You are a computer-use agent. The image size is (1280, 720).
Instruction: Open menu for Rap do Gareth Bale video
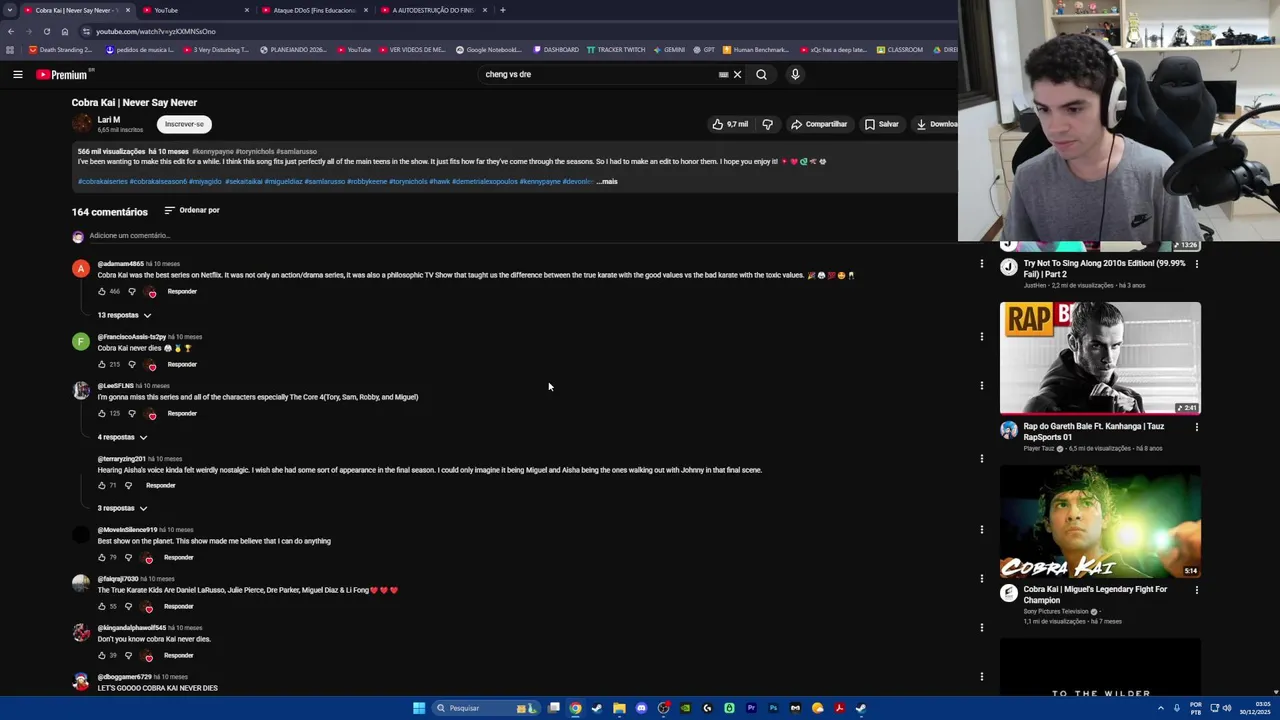1196,427
